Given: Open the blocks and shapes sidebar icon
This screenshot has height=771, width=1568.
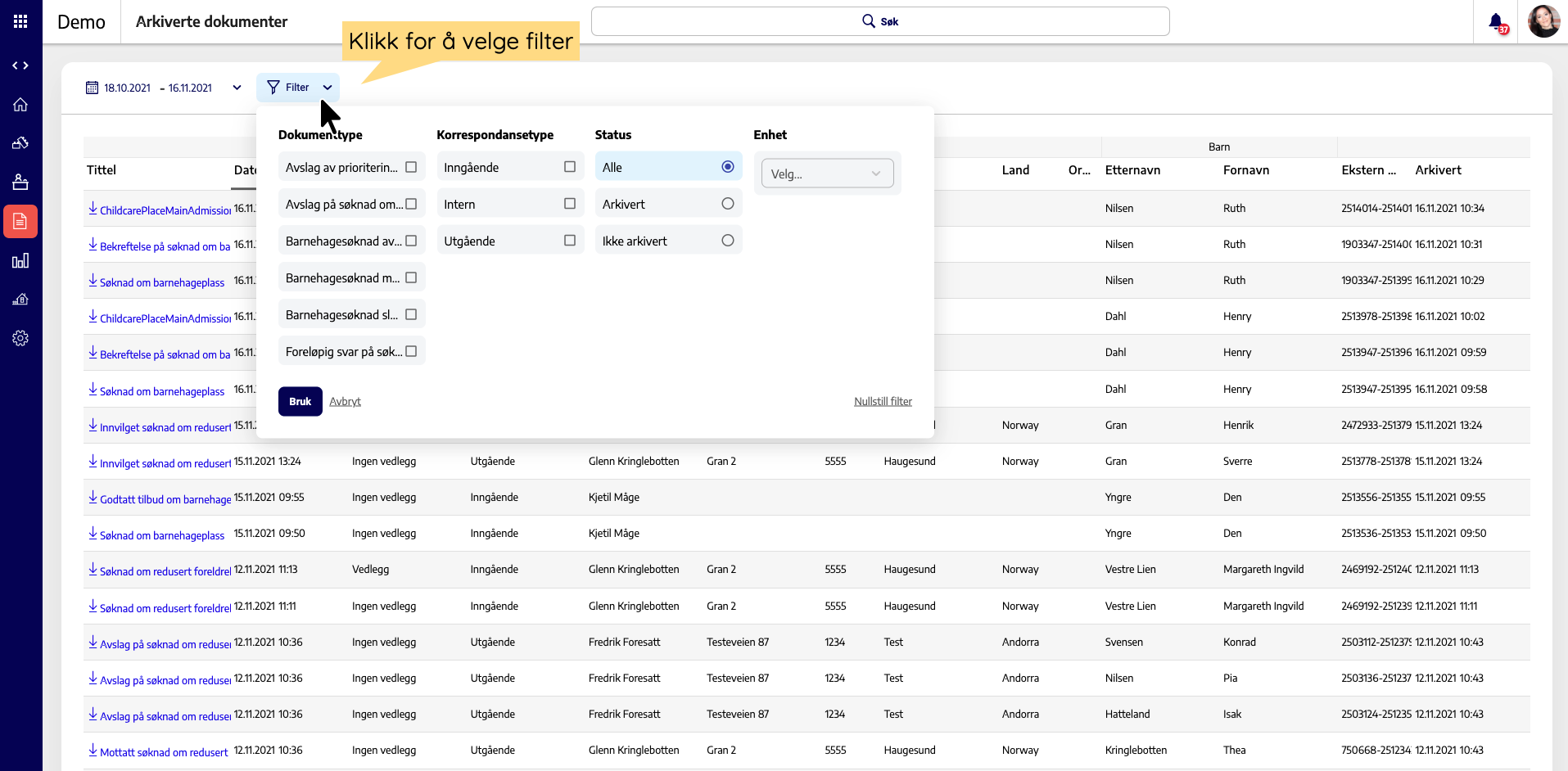Looking at the screenshot, I should tap(20, 142).
